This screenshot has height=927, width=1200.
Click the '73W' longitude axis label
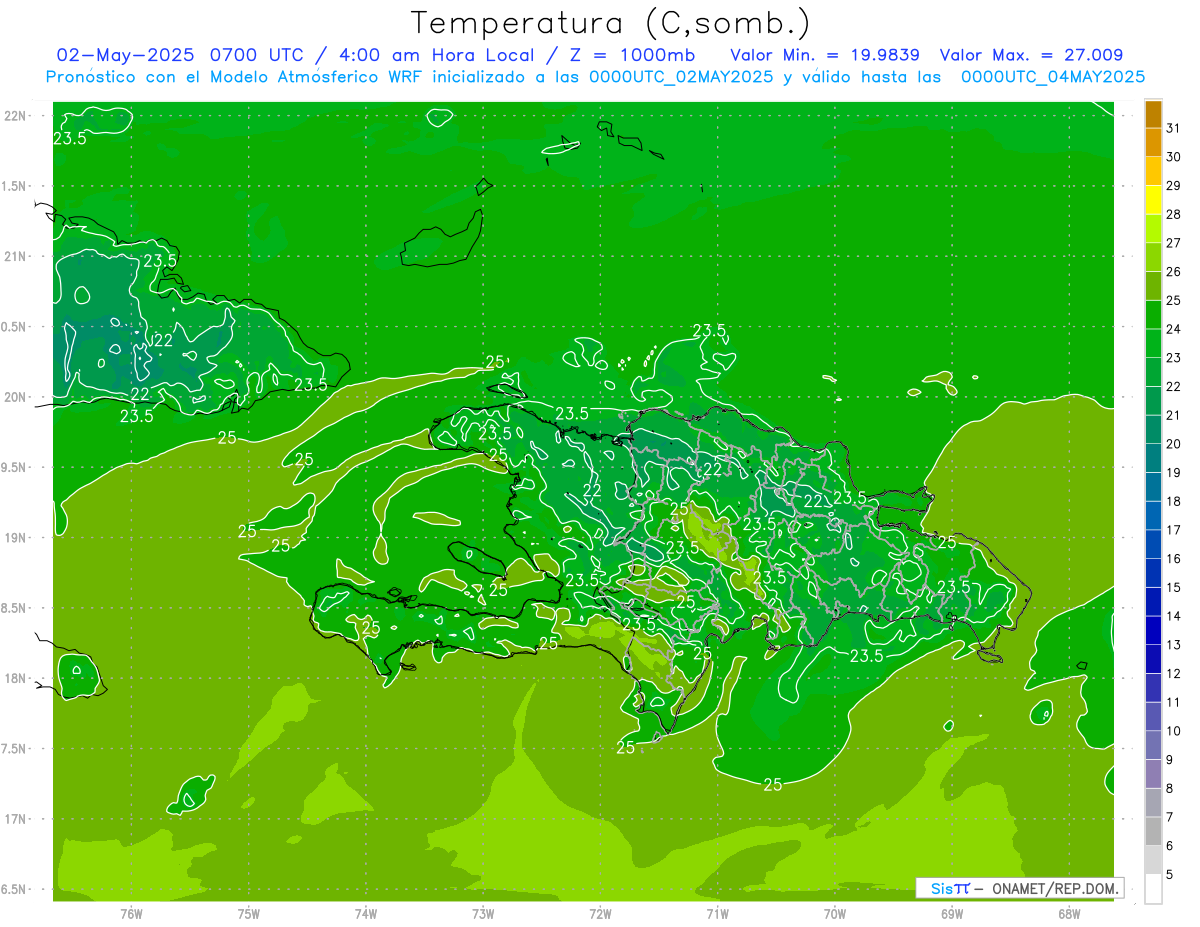[483, 913]
